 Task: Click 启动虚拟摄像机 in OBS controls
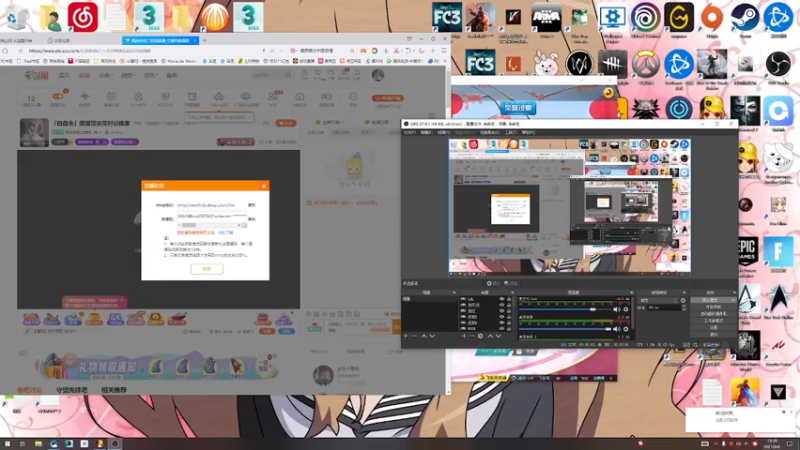(713, 314)
